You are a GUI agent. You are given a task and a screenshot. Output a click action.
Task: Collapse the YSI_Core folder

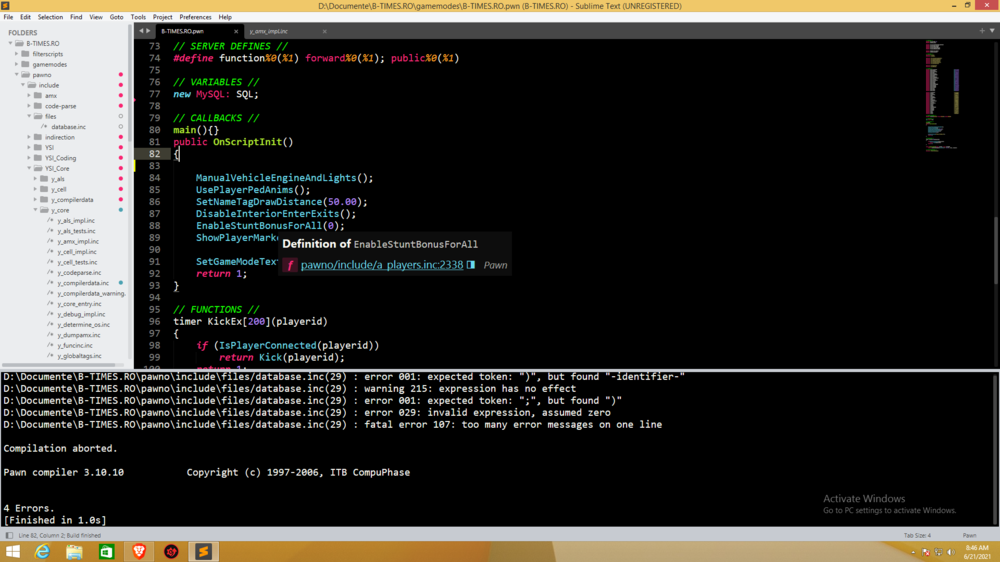pyautogui.click(x=29, y=168)
